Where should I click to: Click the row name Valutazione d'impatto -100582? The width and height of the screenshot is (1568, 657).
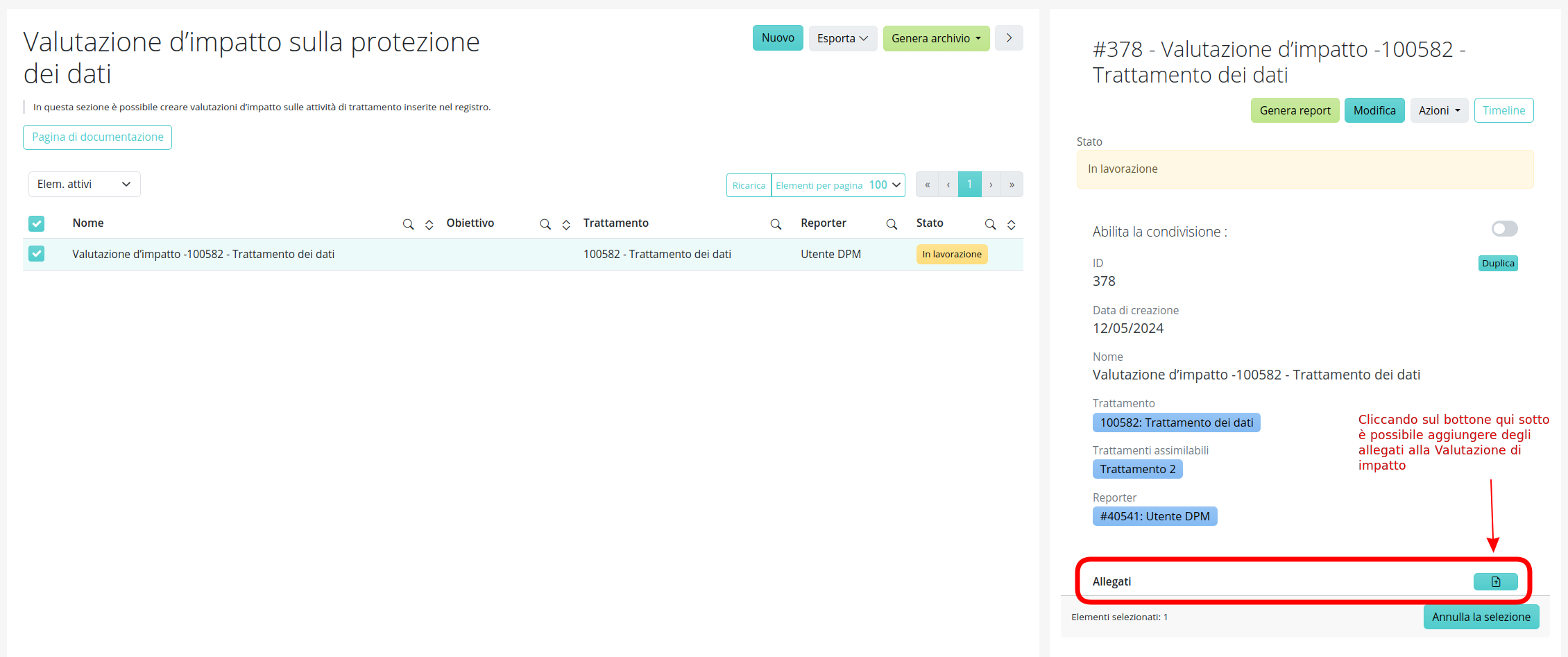pos(203,254)
